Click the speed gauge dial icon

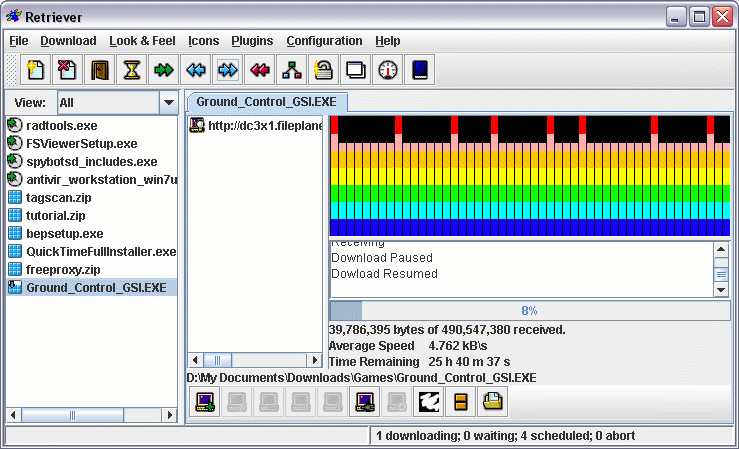pyautogui.click(x=388, y=70)
